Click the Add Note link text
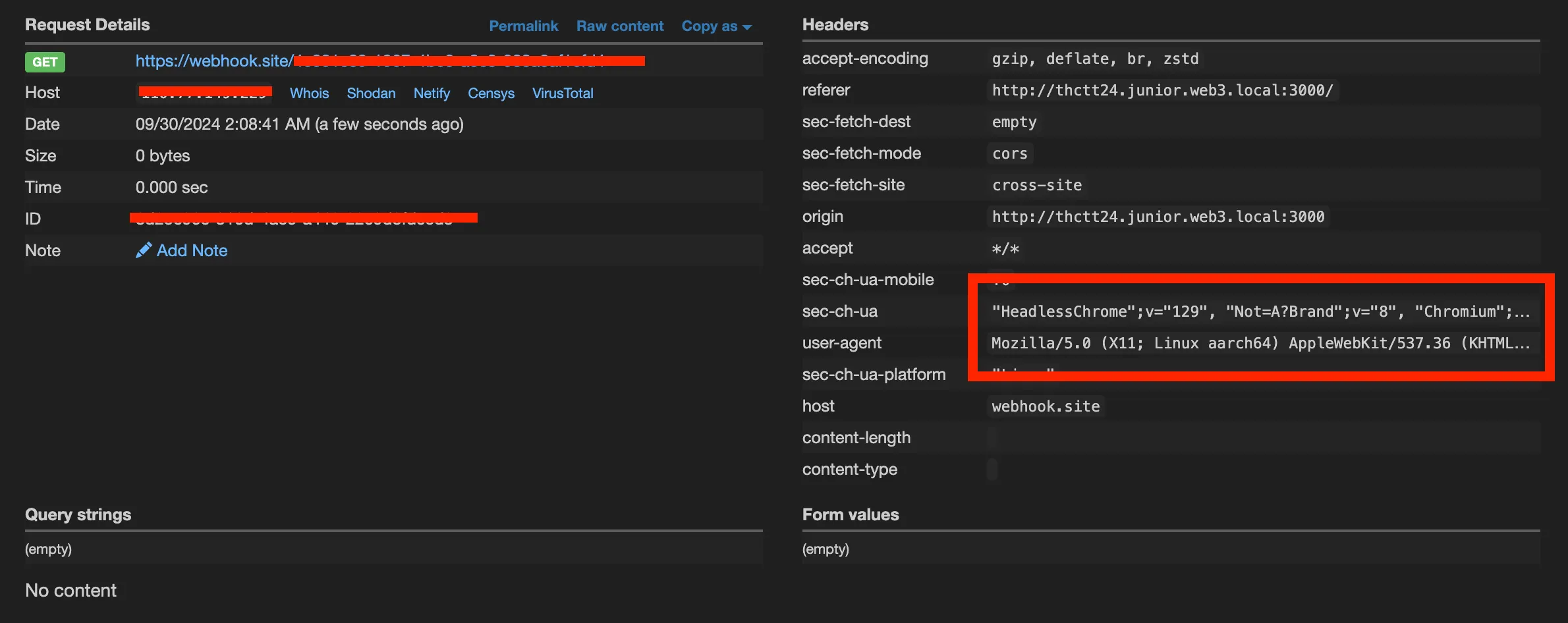Screen dimensions: 1568x623 click(x=192, y=251)
